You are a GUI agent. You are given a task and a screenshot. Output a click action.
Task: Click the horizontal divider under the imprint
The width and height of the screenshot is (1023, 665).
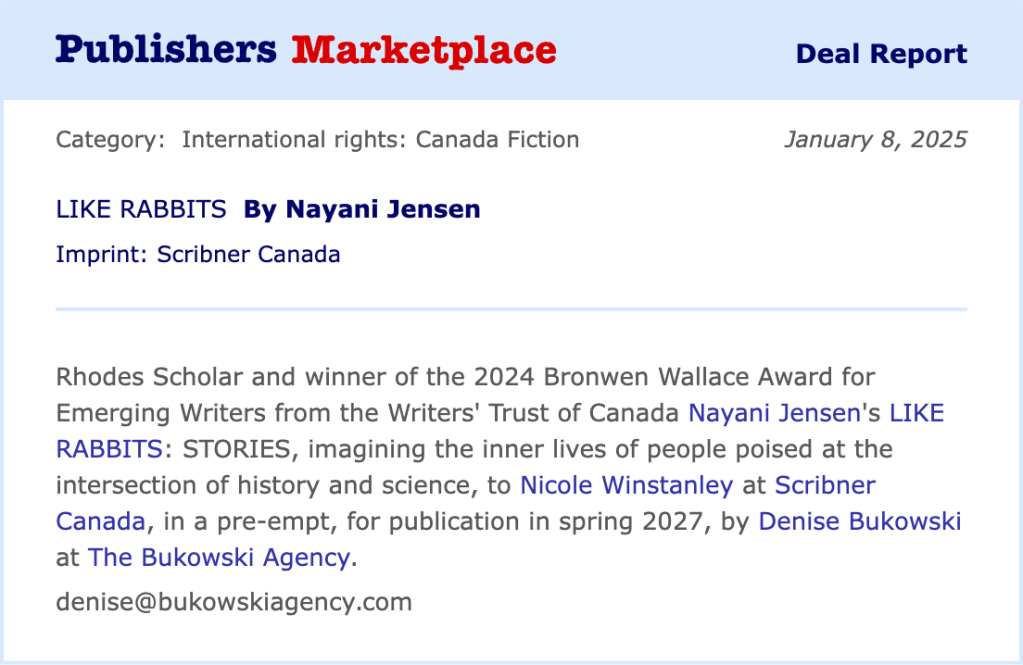[x=511, y=309]
